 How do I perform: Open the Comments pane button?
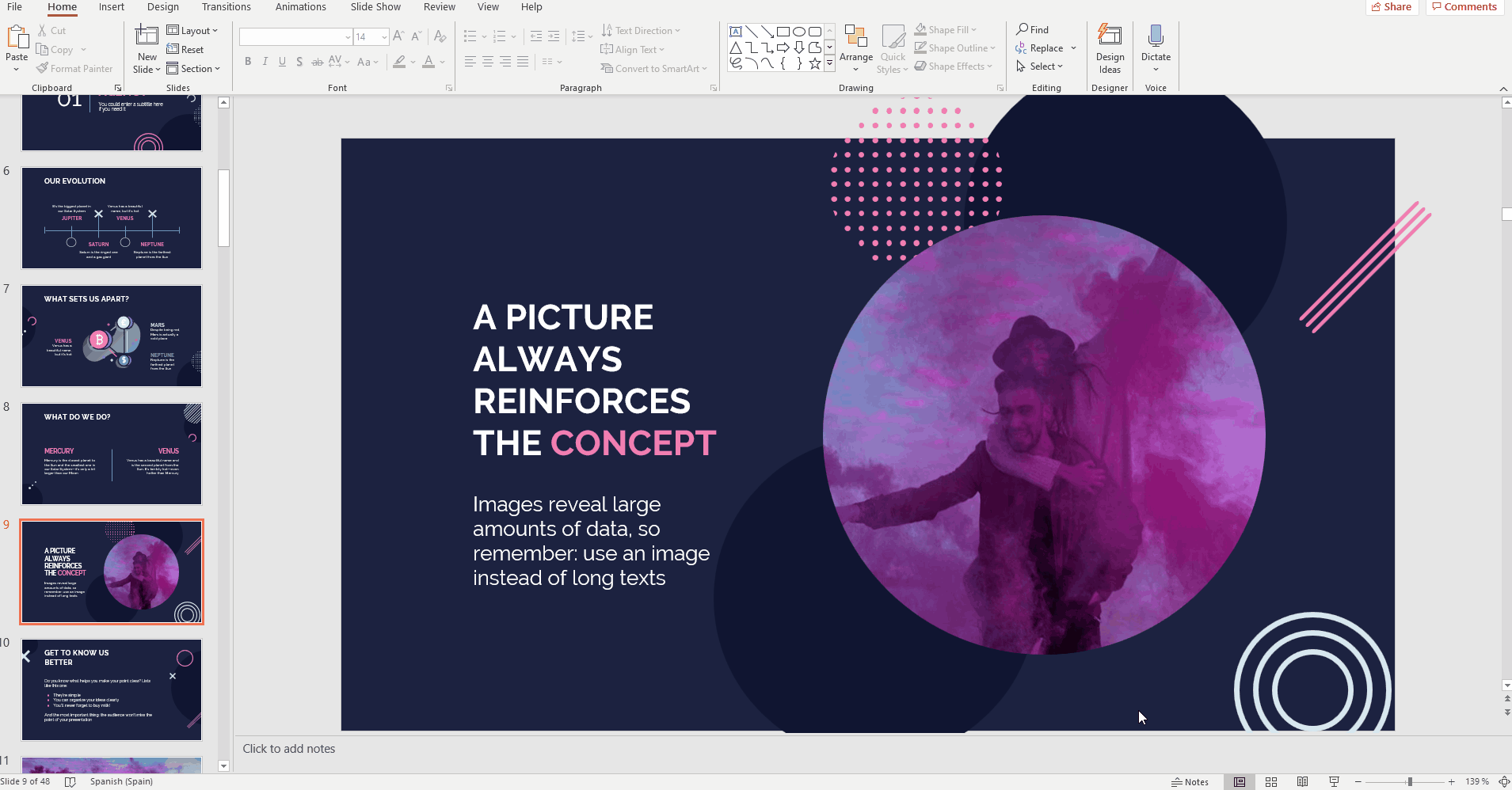tap(1464, 7)
